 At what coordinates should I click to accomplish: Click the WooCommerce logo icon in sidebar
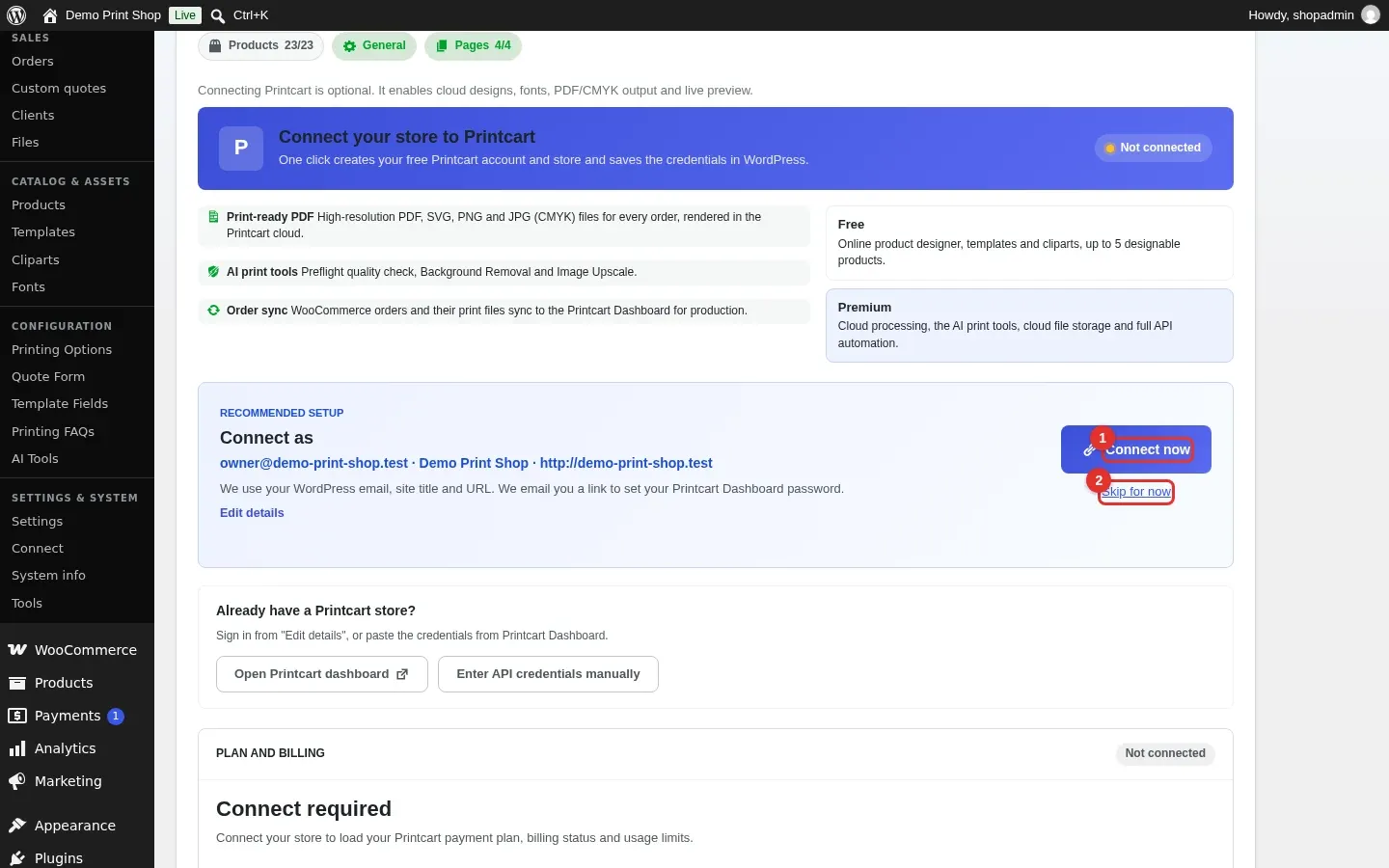click(17, 650)
